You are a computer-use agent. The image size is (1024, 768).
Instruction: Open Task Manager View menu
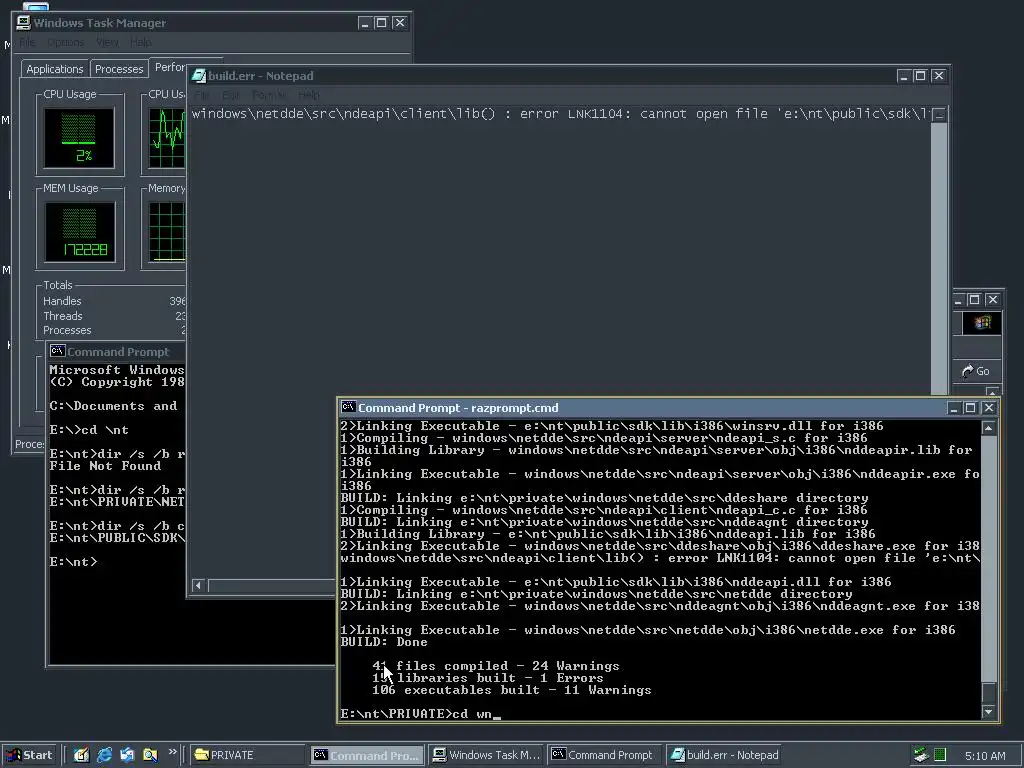tap(107, 42)
